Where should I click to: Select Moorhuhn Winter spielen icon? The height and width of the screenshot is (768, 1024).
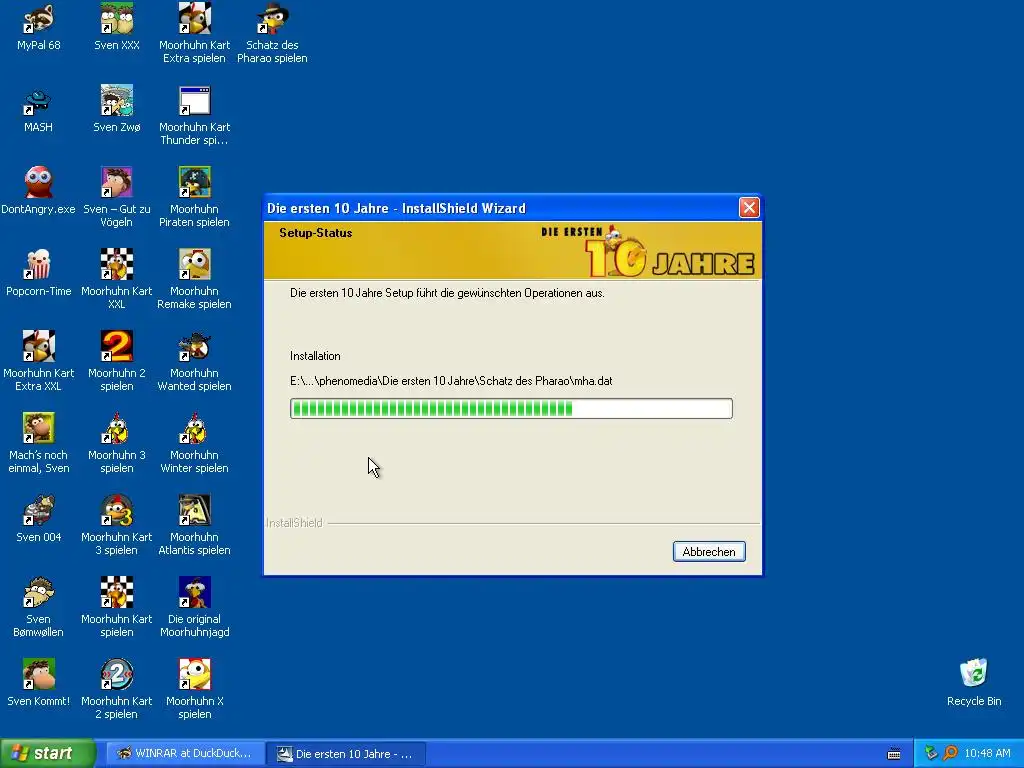coord(195,443)
